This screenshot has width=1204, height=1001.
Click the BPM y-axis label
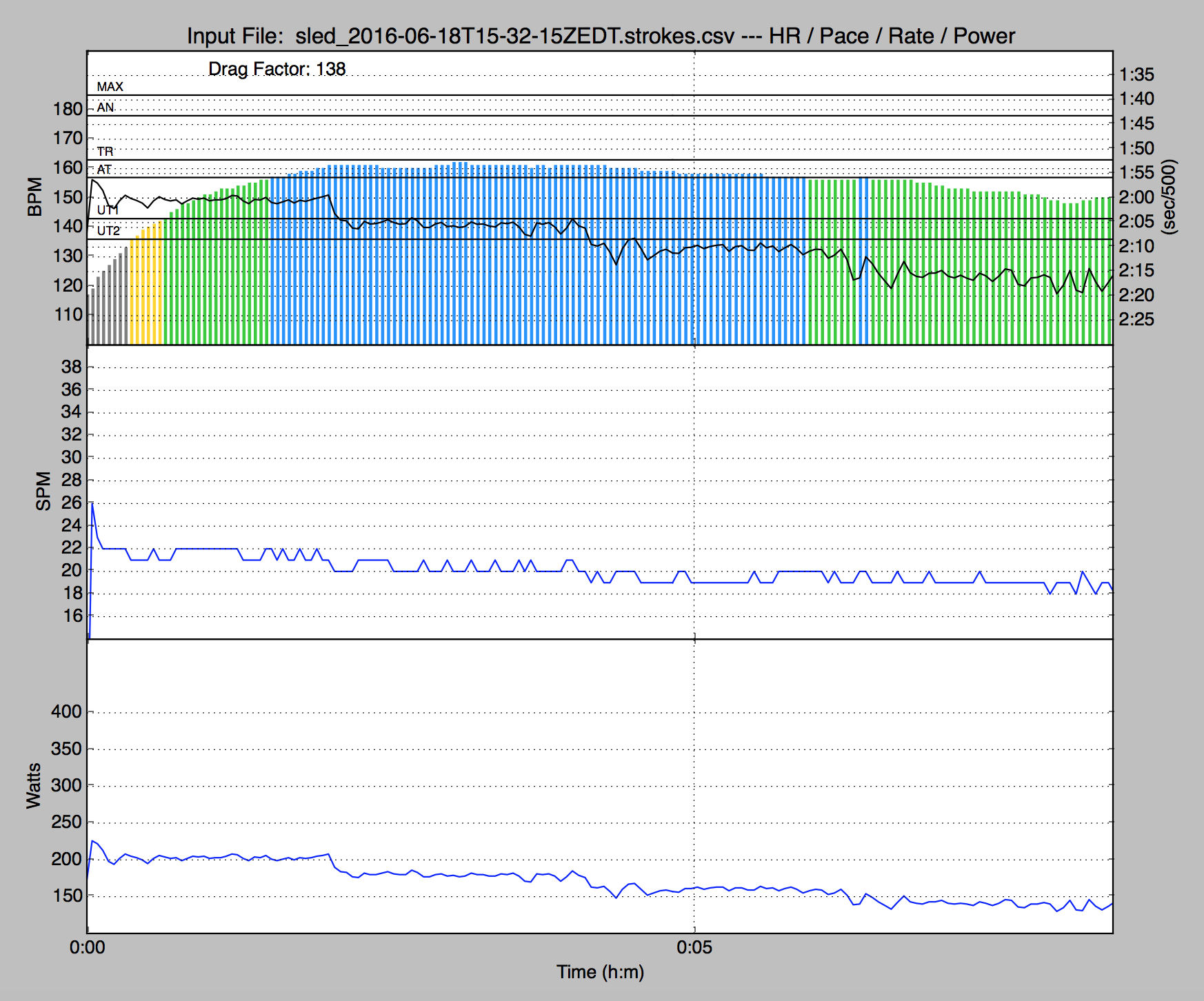(x=34, y=197)
